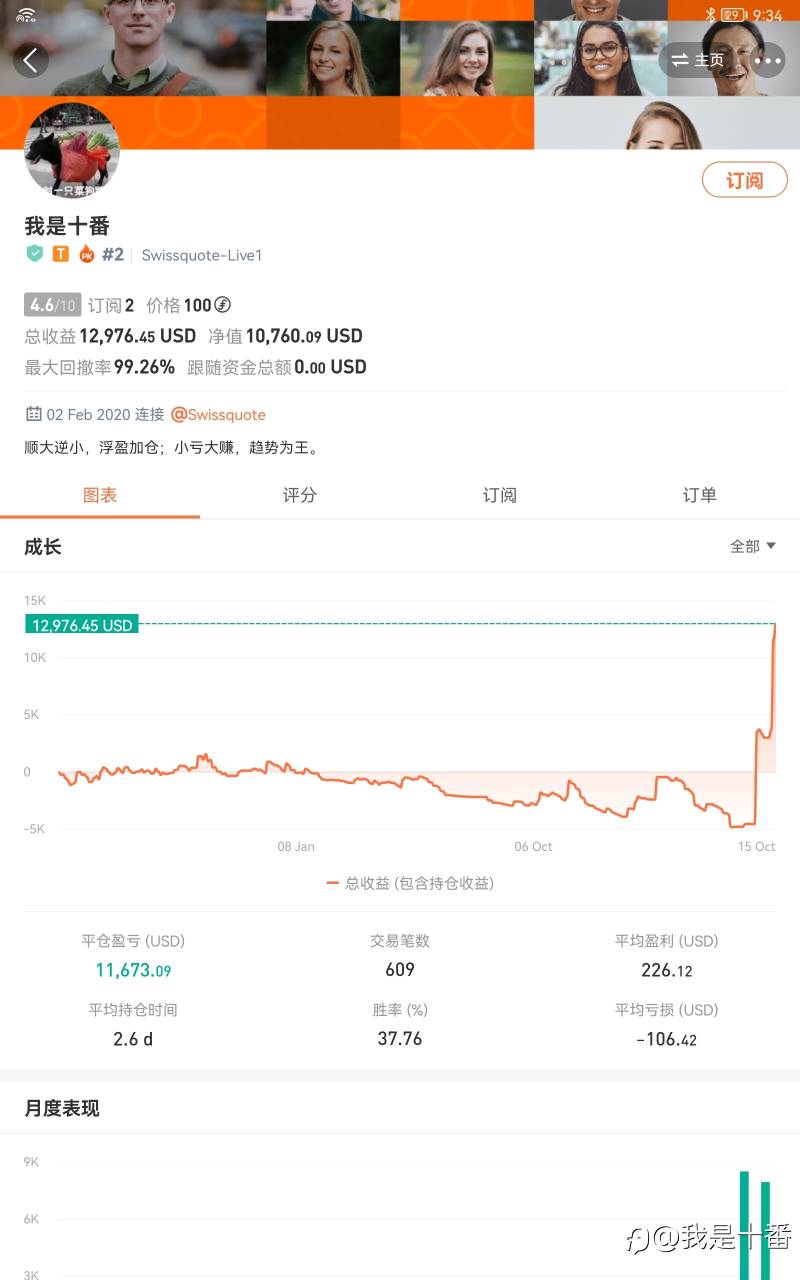Viewport: 800px width, 1280px height.
Task: Tap the 4.6/10 rating score badge
Action: 52,305
